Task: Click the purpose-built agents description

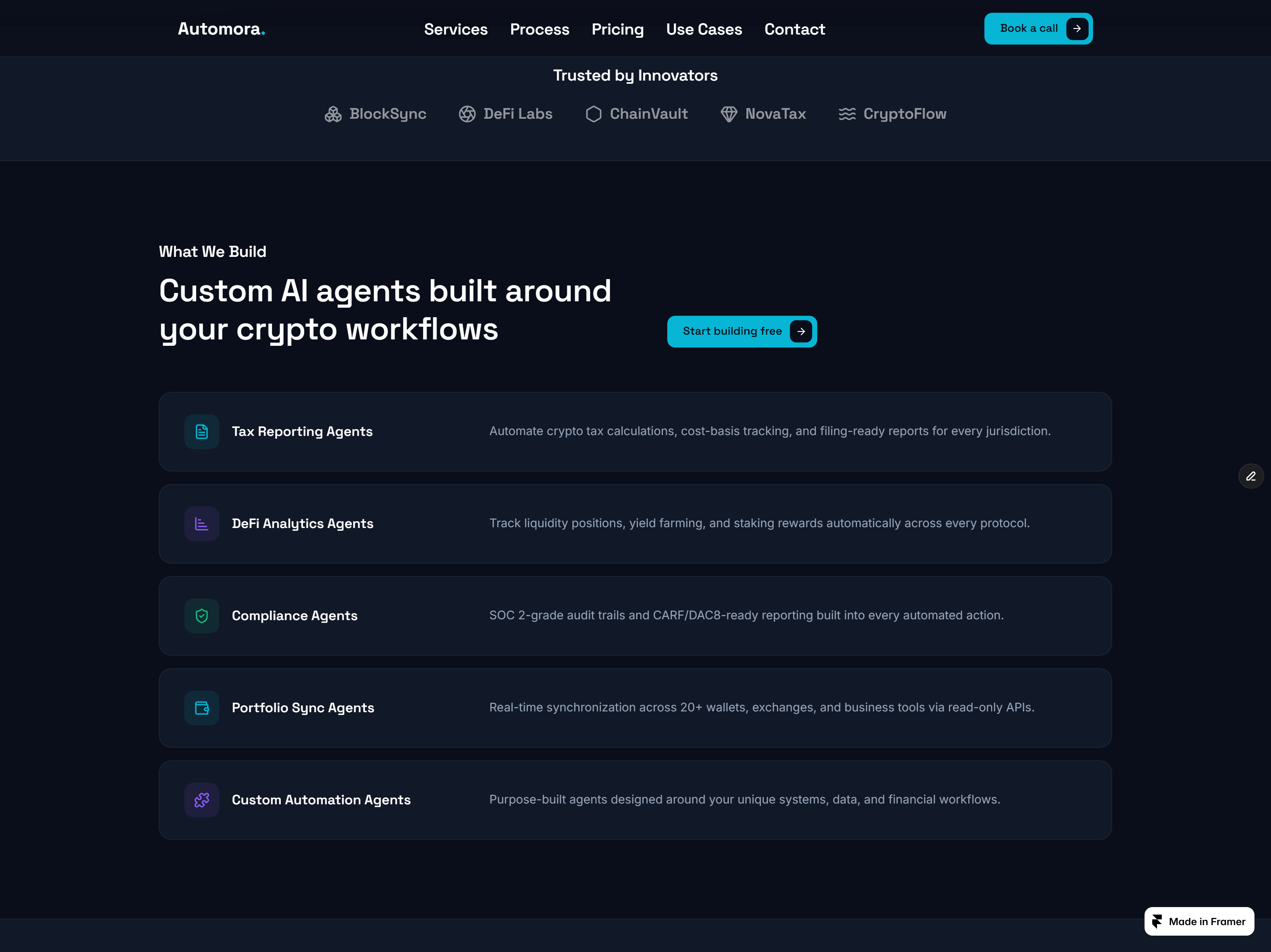Action: 745,800
